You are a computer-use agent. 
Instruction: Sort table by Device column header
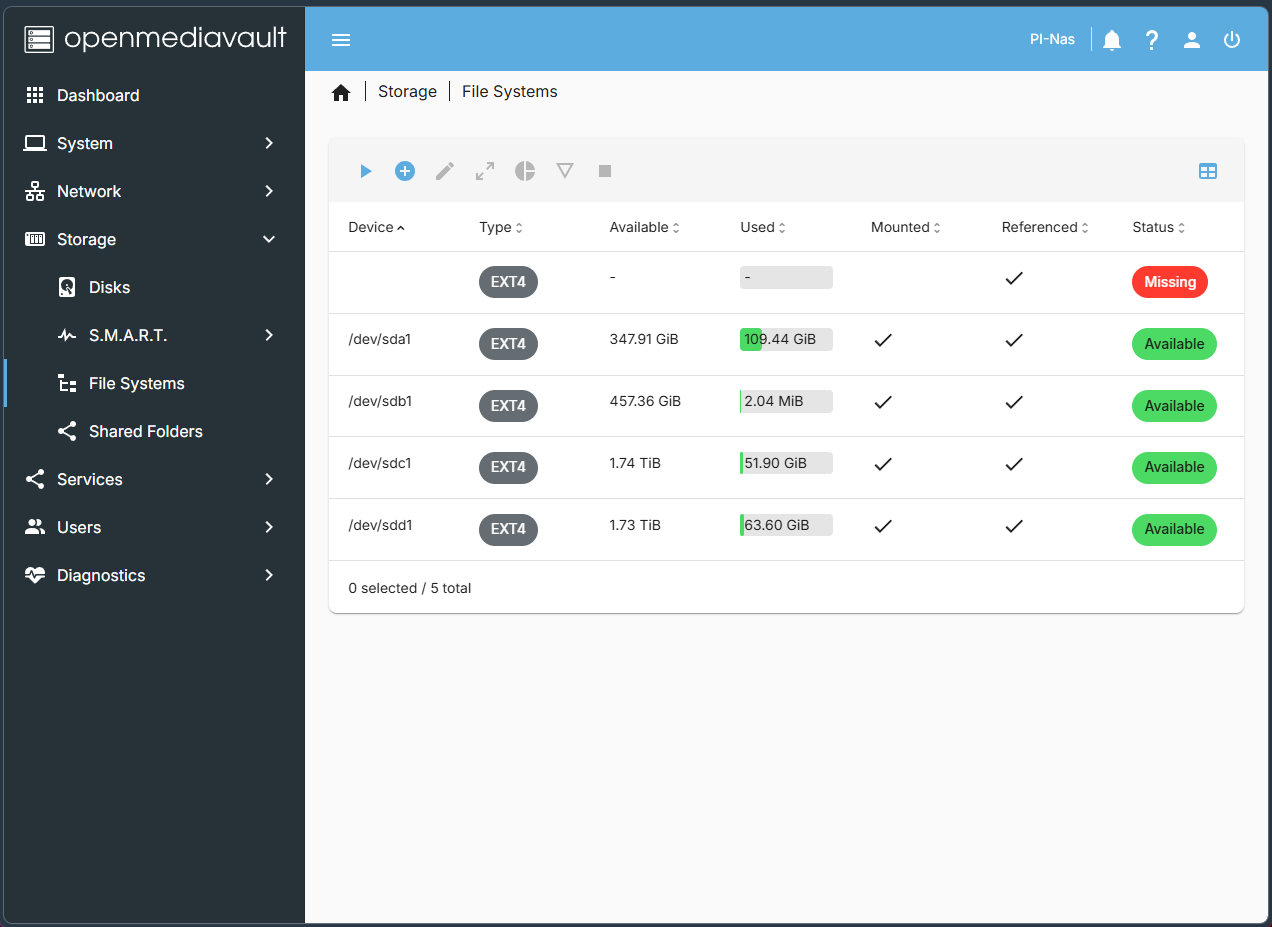click(371, 227)
